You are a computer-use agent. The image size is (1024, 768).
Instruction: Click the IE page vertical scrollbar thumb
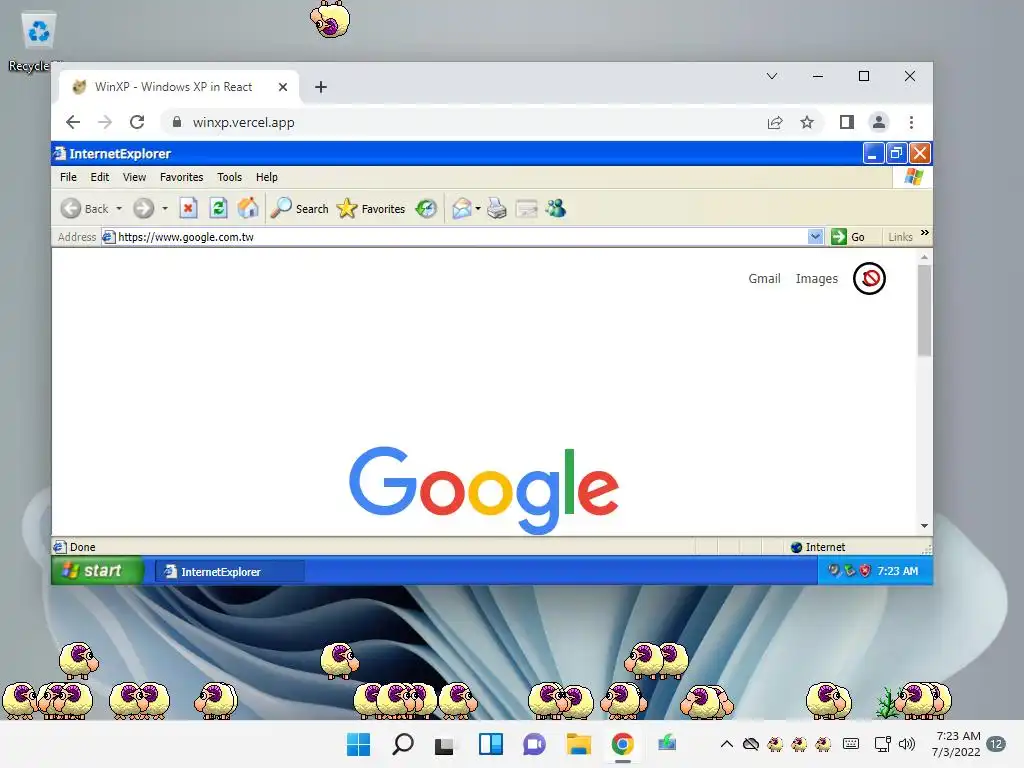[924, 310]
